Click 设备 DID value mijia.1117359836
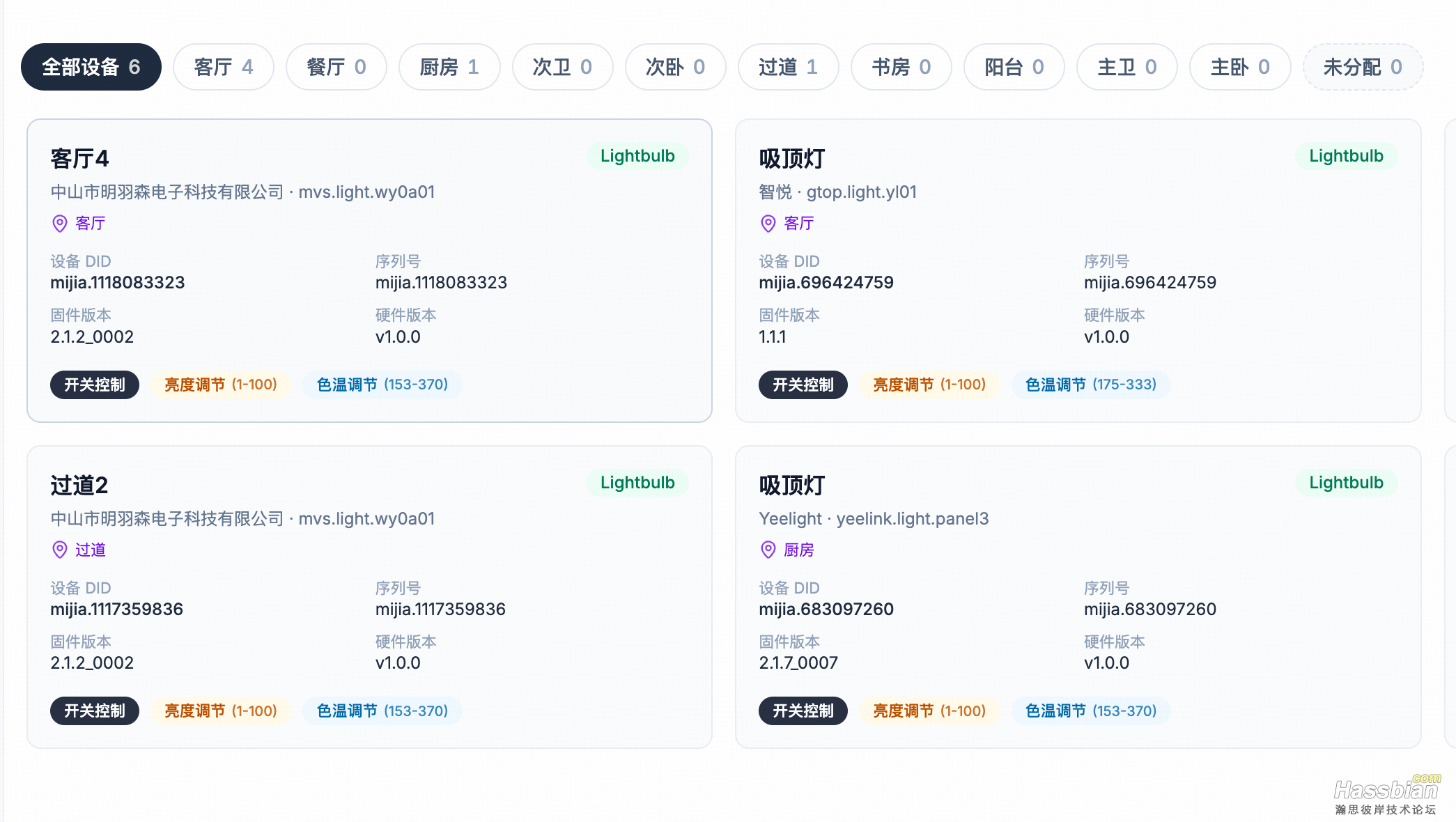This screenshot has width=1456, height=822. pyautogui.click(x=117, y=610)
